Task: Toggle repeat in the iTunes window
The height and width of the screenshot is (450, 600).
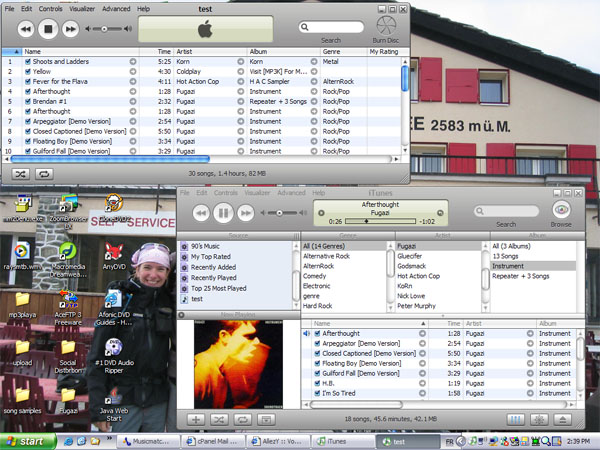Action: [243, 420]
